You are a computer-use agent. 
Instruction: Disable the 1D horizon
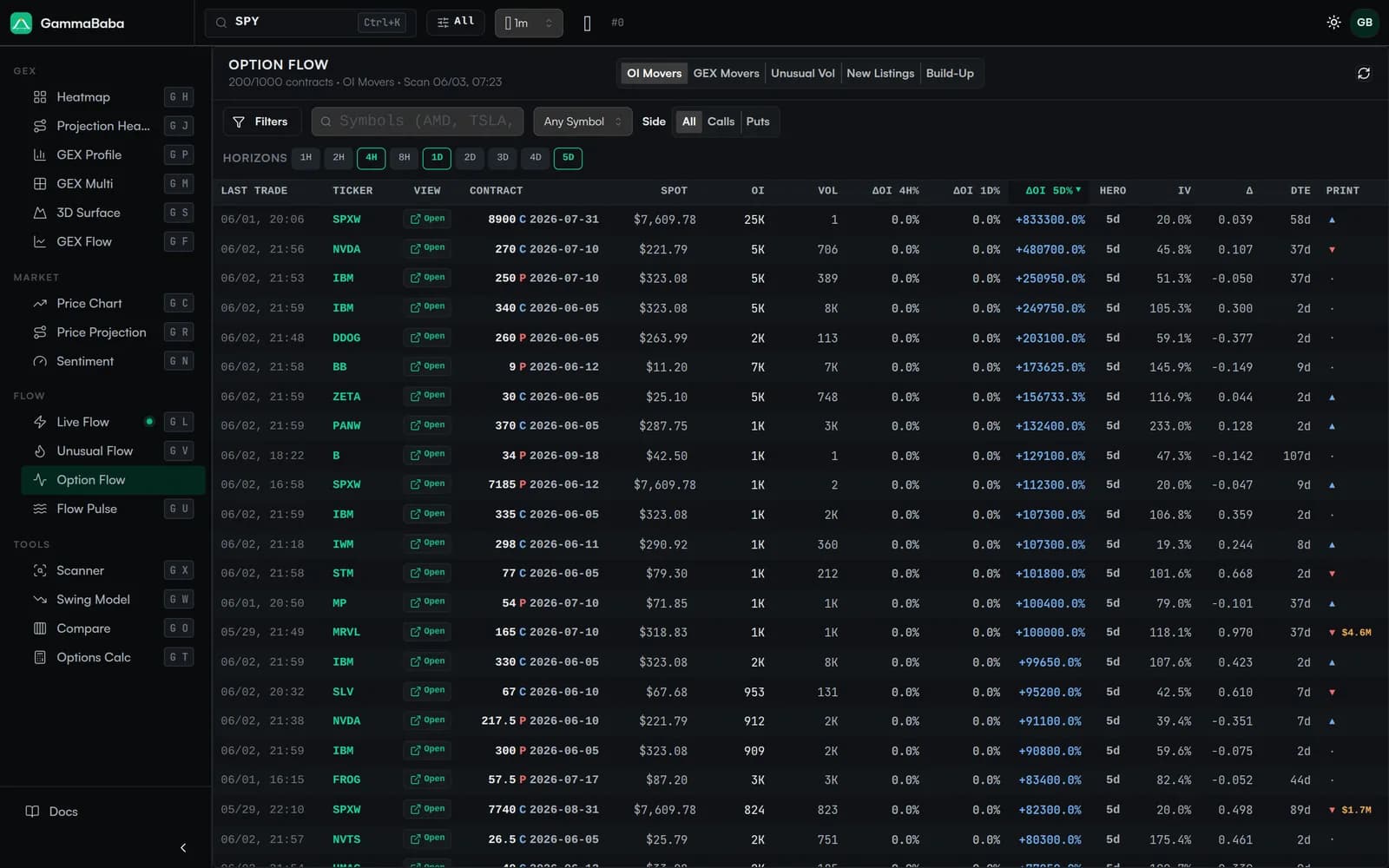tap(438, 158)
